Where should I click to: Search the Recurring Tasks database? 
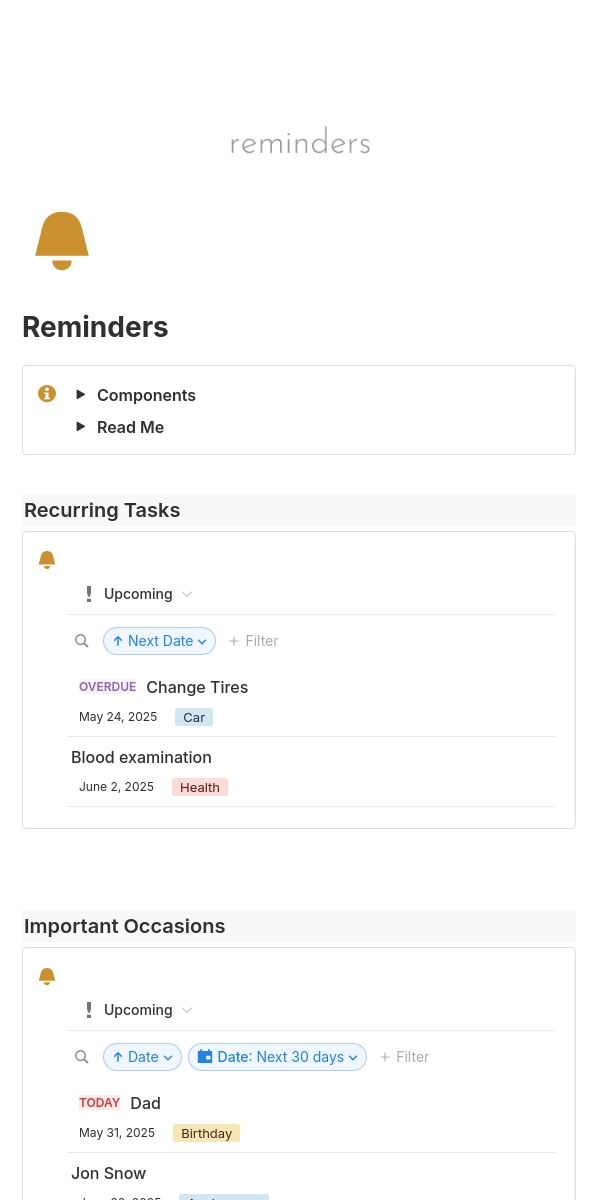coord(82,641)
